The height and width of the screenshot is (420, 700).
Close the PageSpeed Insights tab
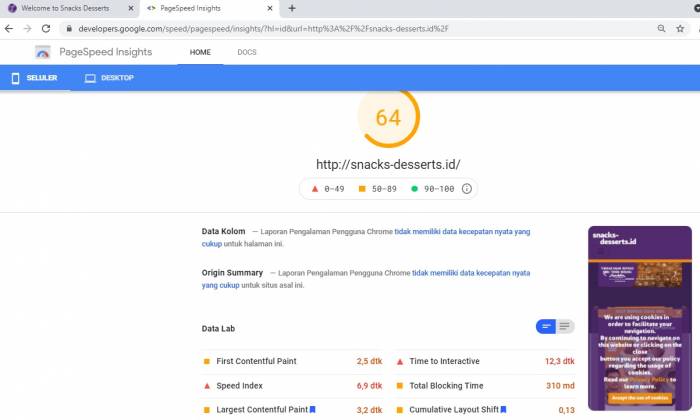[270, 8]
